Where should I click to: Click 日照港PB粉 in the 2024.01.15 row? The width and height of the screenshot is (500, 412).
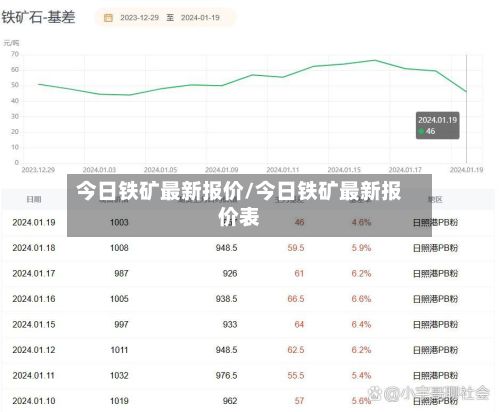click(x=435, y=325)
